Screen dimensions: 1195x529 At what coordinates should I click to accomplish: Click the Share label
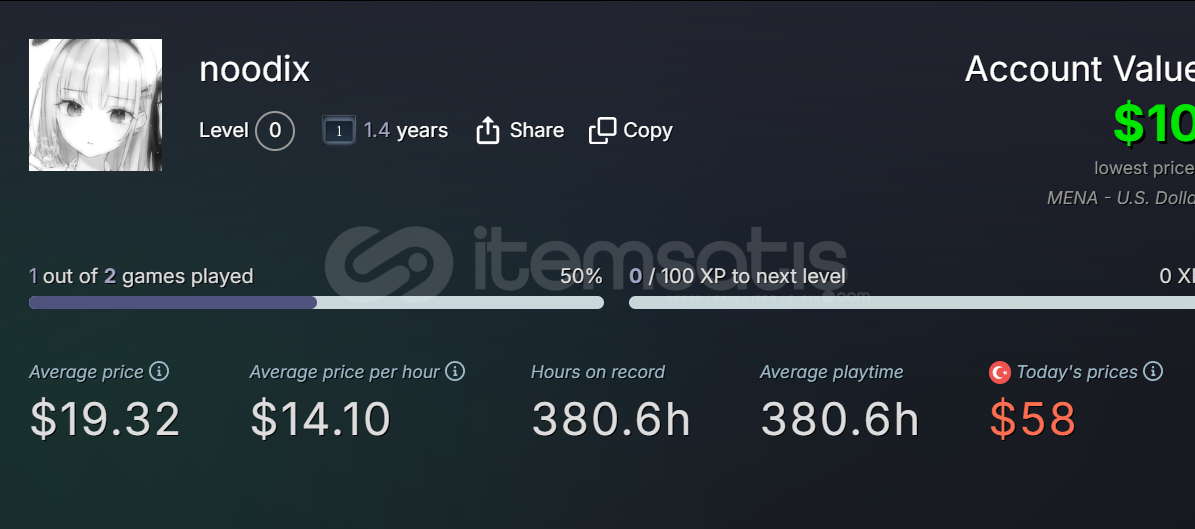pyautogui.click(x=537, y=130)
